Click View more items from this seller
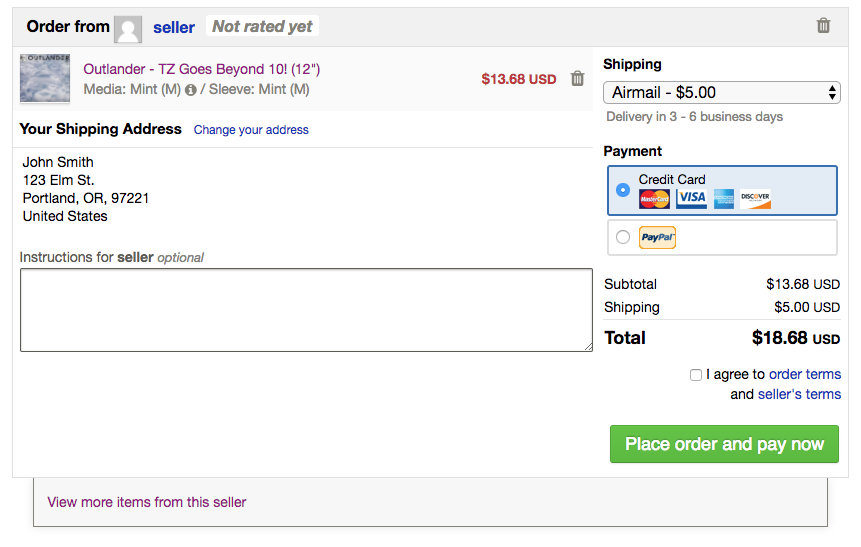This screenshot has width=861, height=547. 146,502
